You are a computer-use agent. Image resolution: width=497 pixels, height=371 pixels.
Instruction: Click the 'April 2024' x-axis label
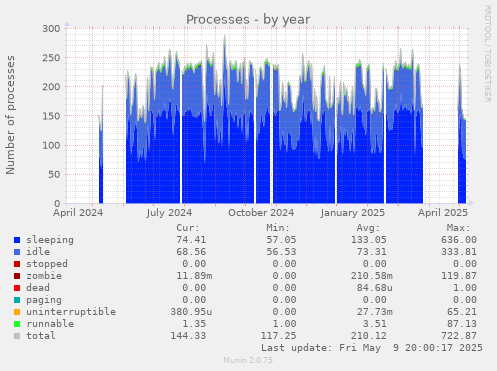click(78, 213)
